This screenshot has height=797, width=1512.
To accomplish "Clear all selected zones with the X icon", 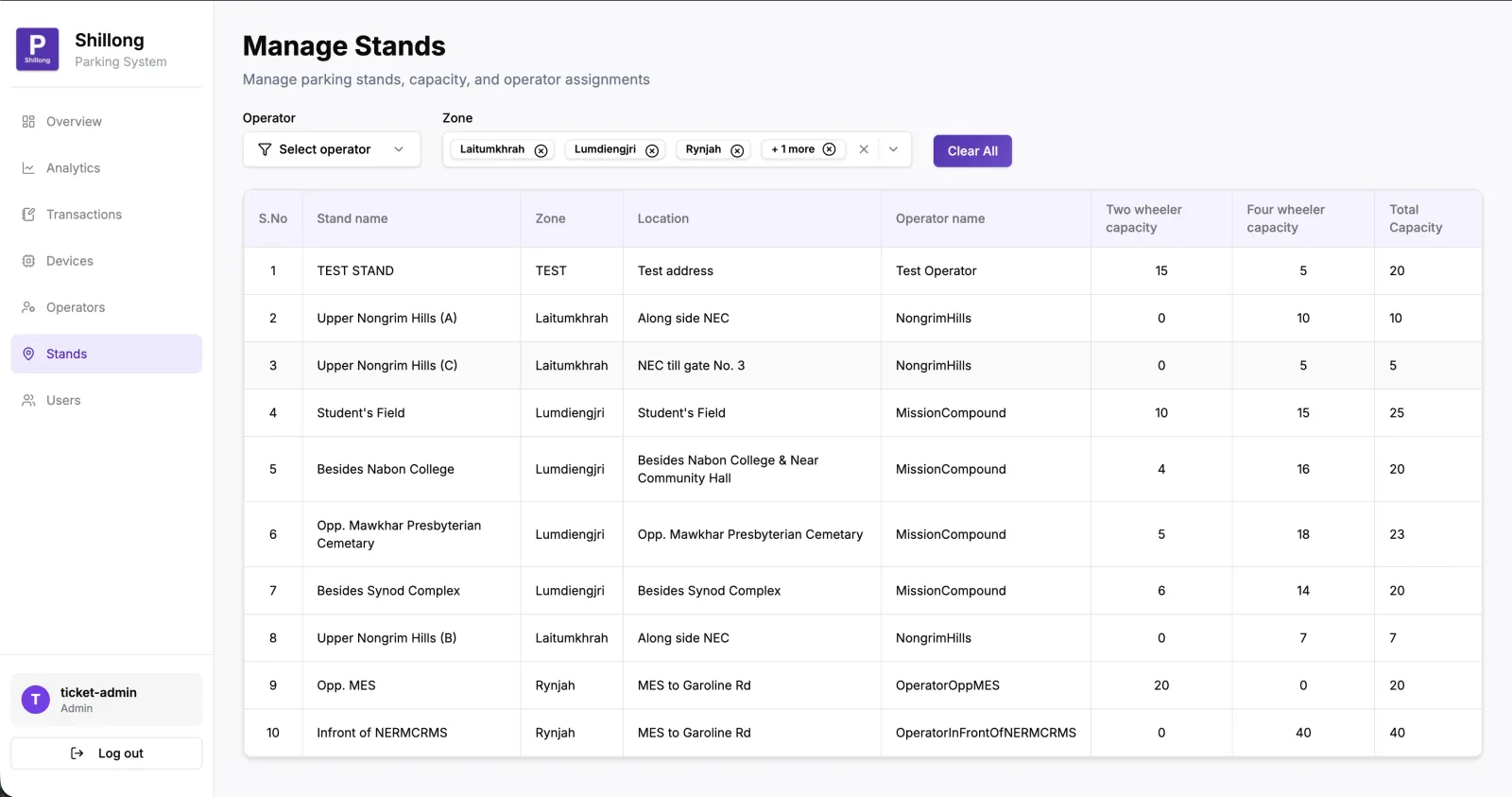I will [864, 149].
